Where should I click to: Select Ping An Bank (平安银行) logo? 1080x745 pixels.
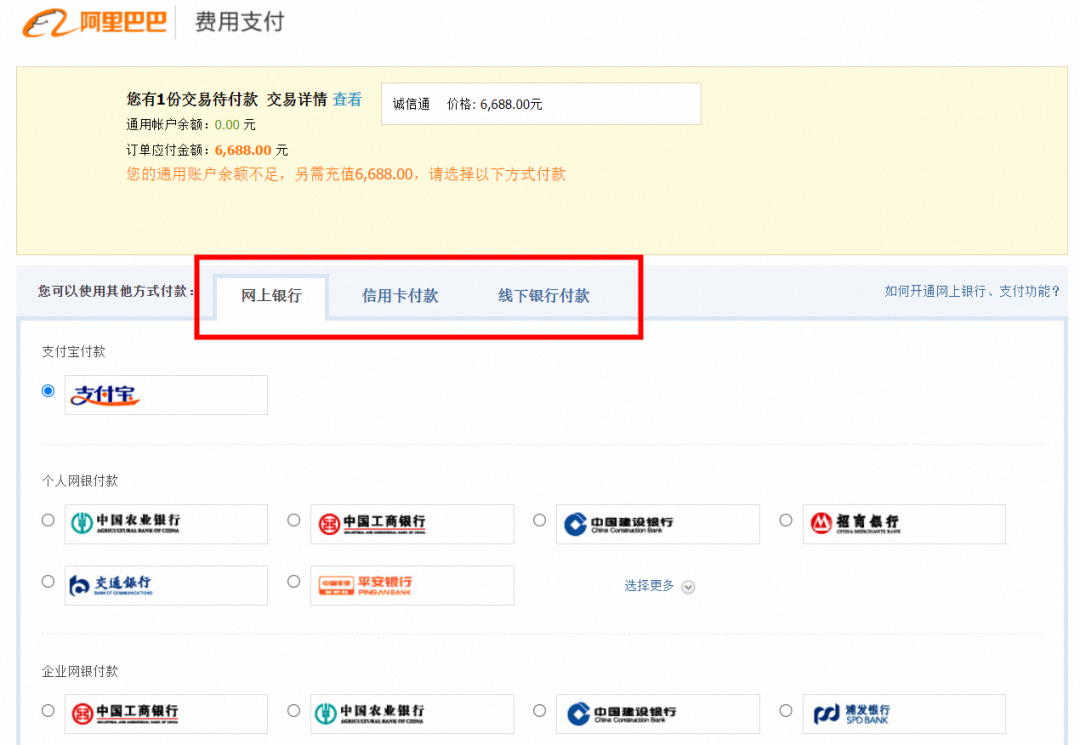point(412,586)
